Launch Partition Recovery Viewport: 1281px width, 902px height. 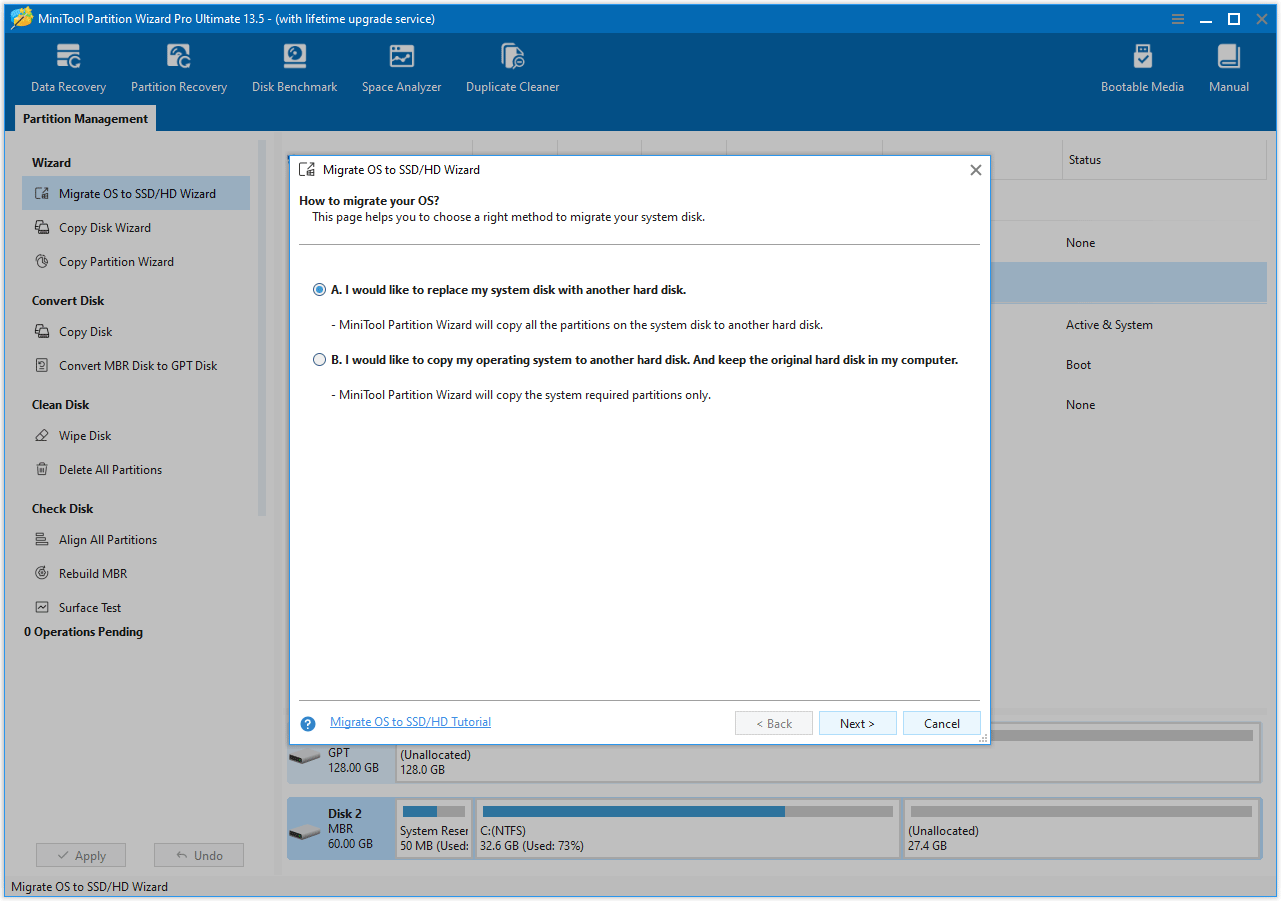[179, 66]
